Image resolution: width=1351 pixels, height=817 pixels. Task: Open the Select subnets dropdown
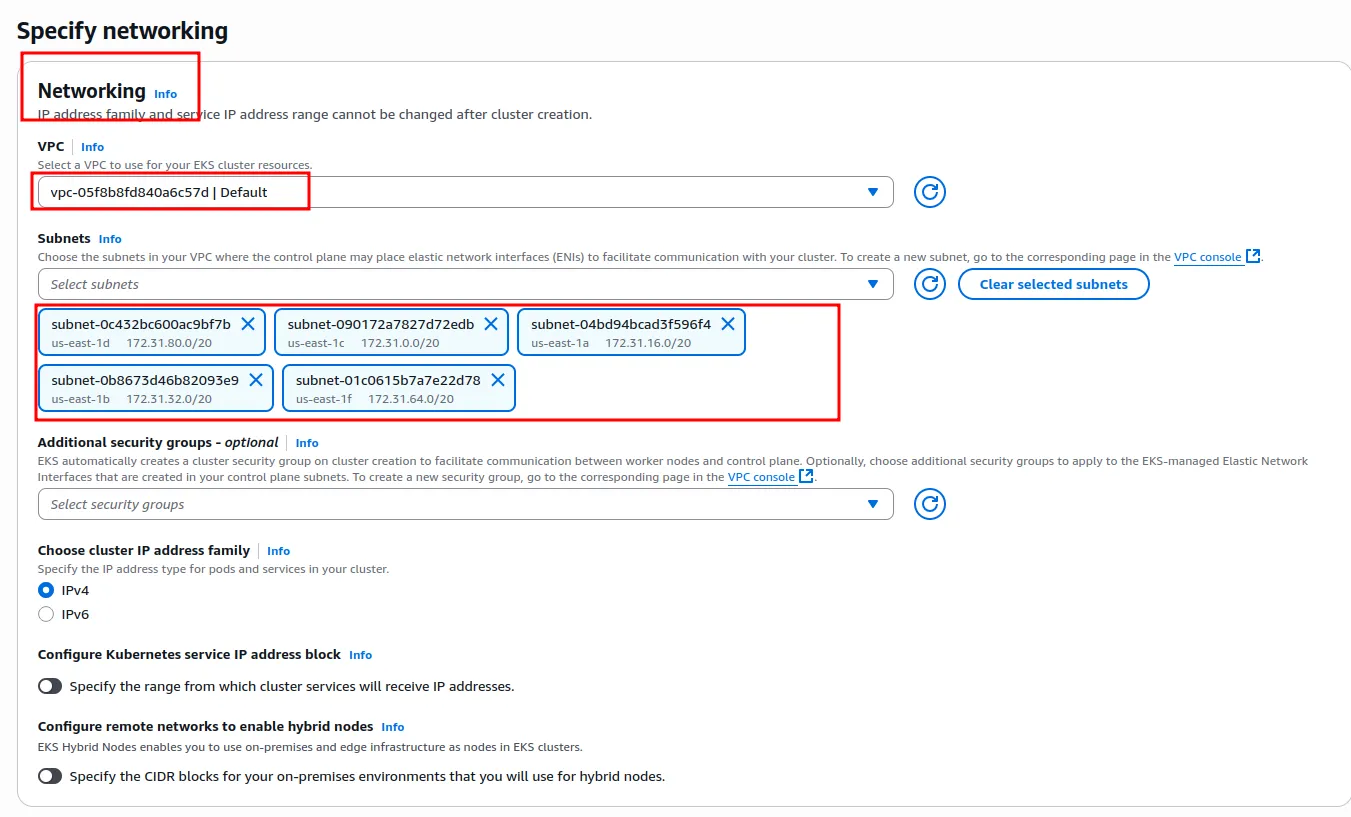[x=466, y=284]
